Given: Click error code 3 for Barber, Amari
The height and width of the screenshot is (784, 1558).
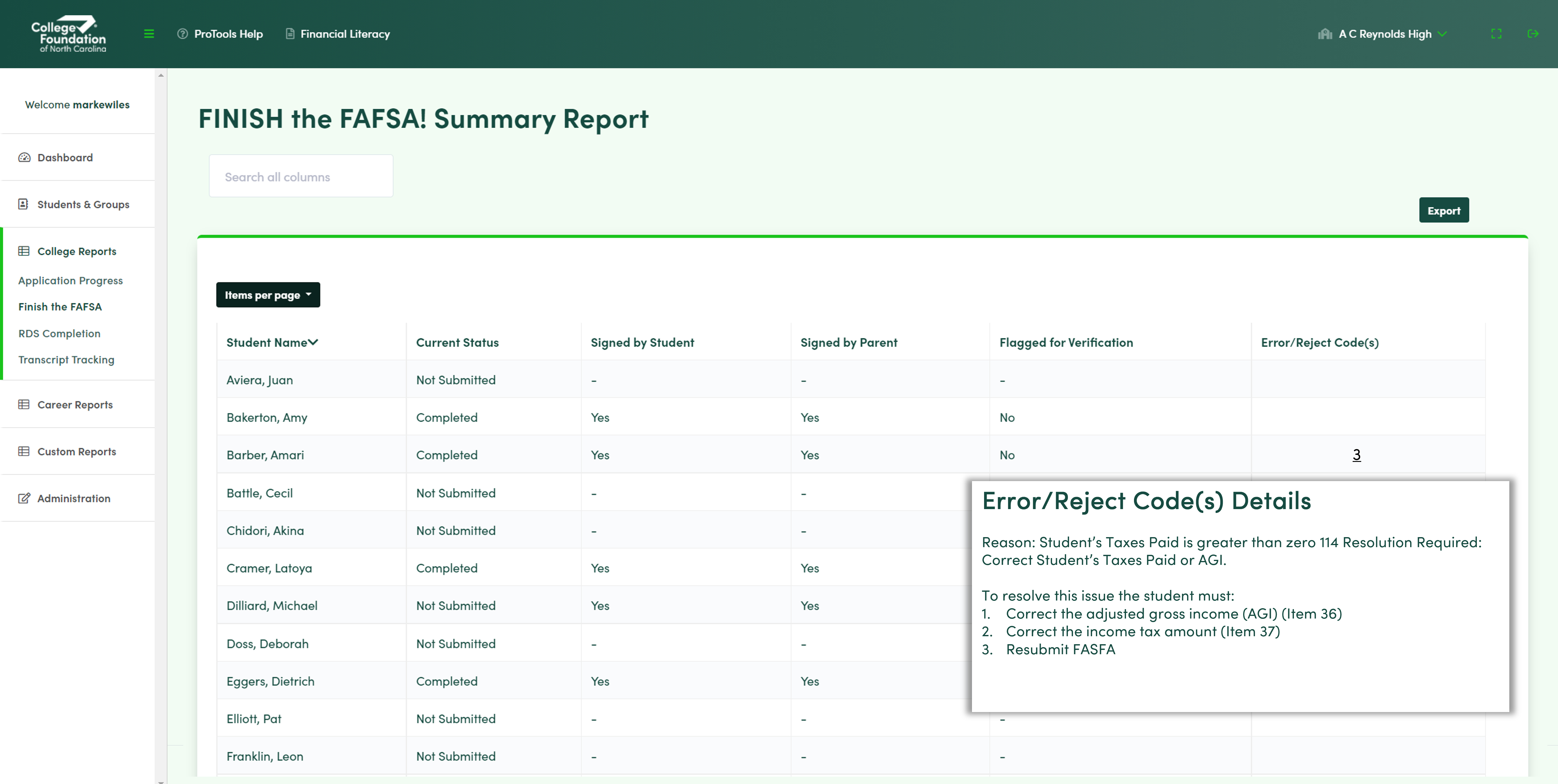Looking at the screenshot, I should click(1356, 455).
